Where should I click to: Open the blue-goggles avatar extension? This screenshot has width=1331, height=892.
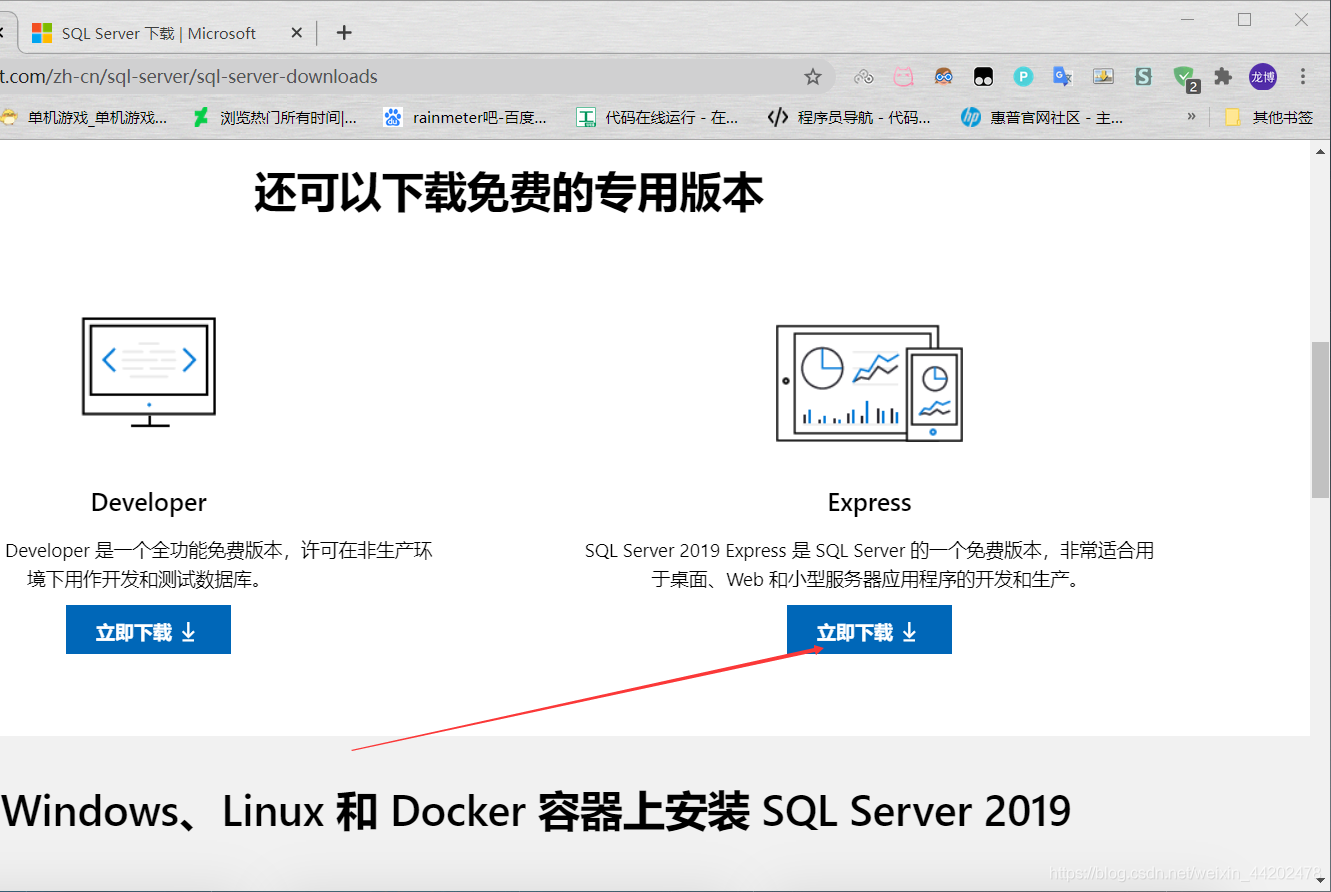tap(943, 77)
